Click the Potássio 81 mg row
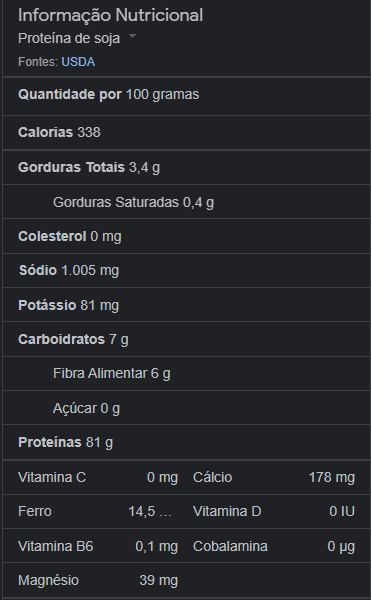The height and width of the screenshot is (600, 371). click(186, 305)
